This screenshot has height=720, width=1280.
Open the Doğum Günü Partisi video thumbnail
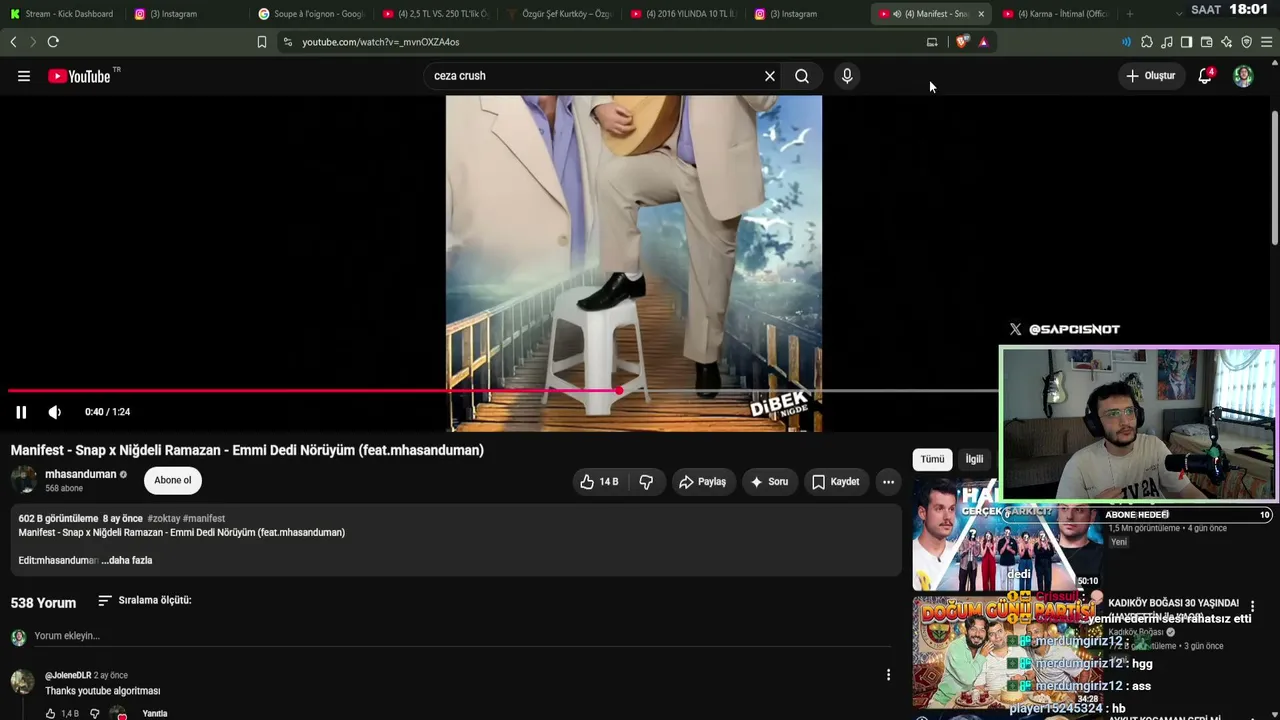pos(1007,652)
